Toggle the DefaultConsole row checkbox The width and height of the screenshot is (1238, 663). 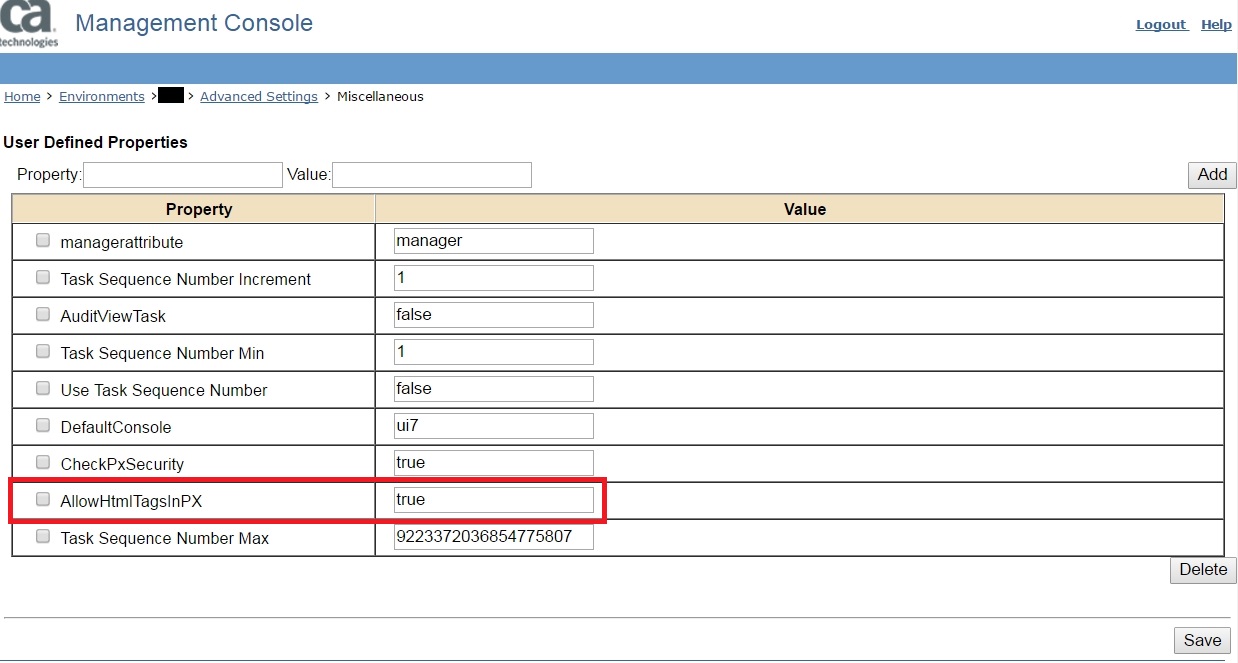click(43, 426)
